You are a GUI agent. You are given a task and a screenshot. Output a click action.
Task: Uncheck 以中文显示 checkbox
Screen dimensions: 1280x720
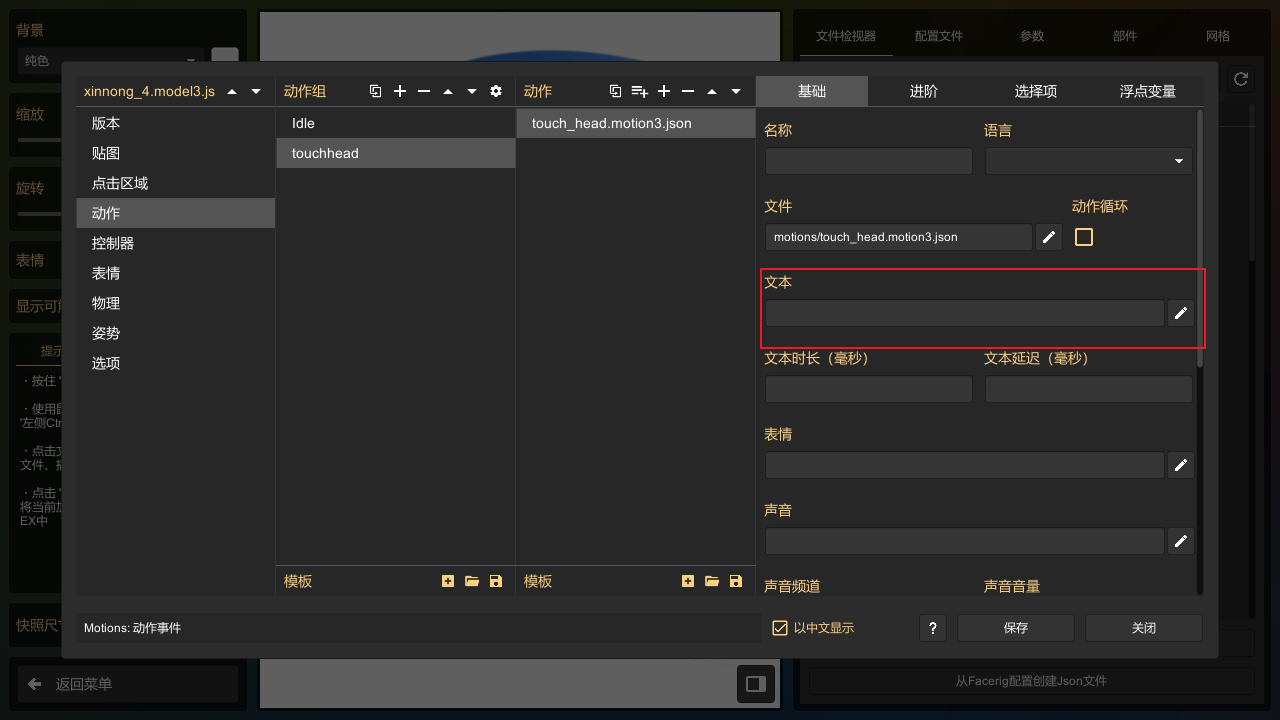pyautogui.click(x=781, y=628)
